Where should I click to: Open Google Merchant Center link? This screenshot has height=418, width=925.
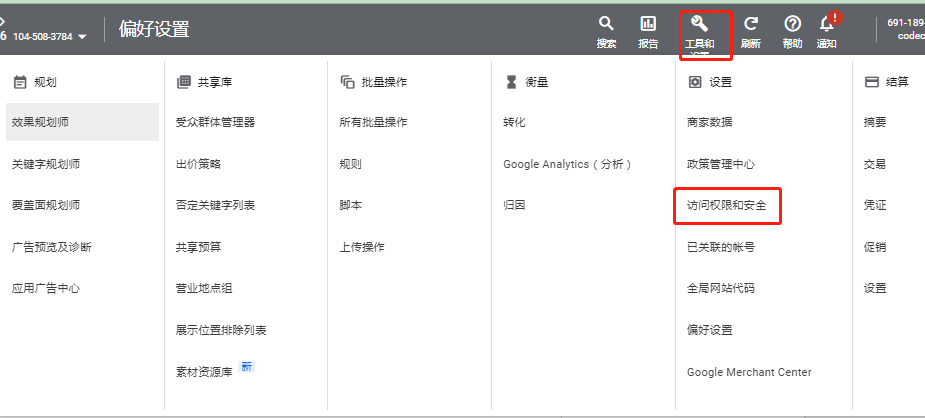pyautogui.click(x=749, y=372)
